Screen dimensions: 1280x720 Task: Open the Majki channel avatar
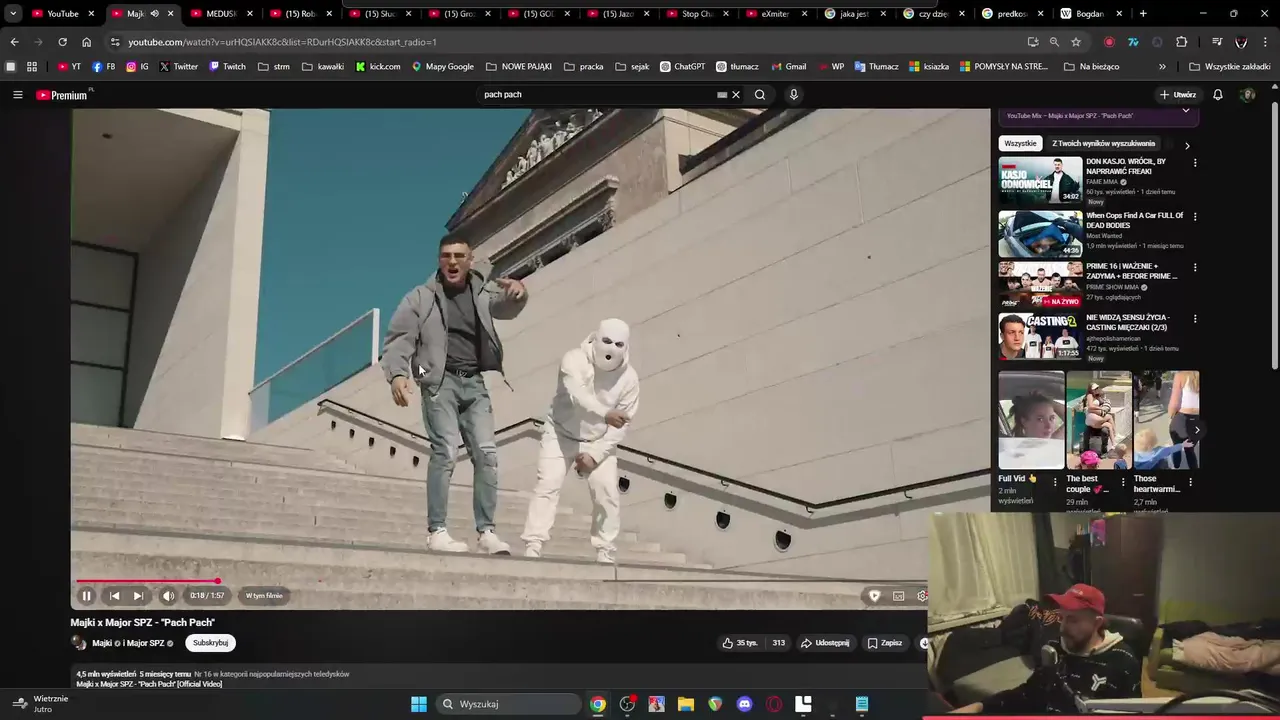coord(79,643)
